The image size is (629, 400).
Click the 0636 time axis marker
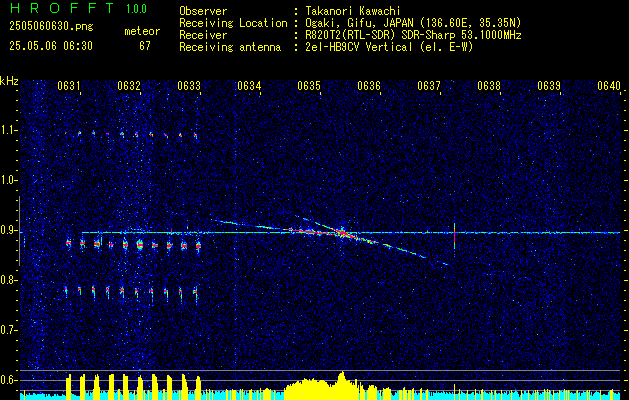(x=369, y=85)
